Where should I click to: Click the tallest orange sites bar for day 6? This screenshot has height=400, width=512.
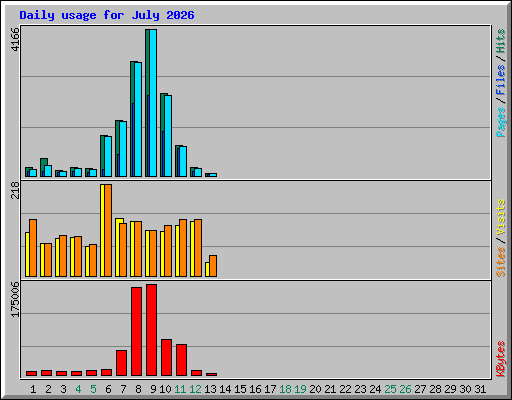coord(108,230)
